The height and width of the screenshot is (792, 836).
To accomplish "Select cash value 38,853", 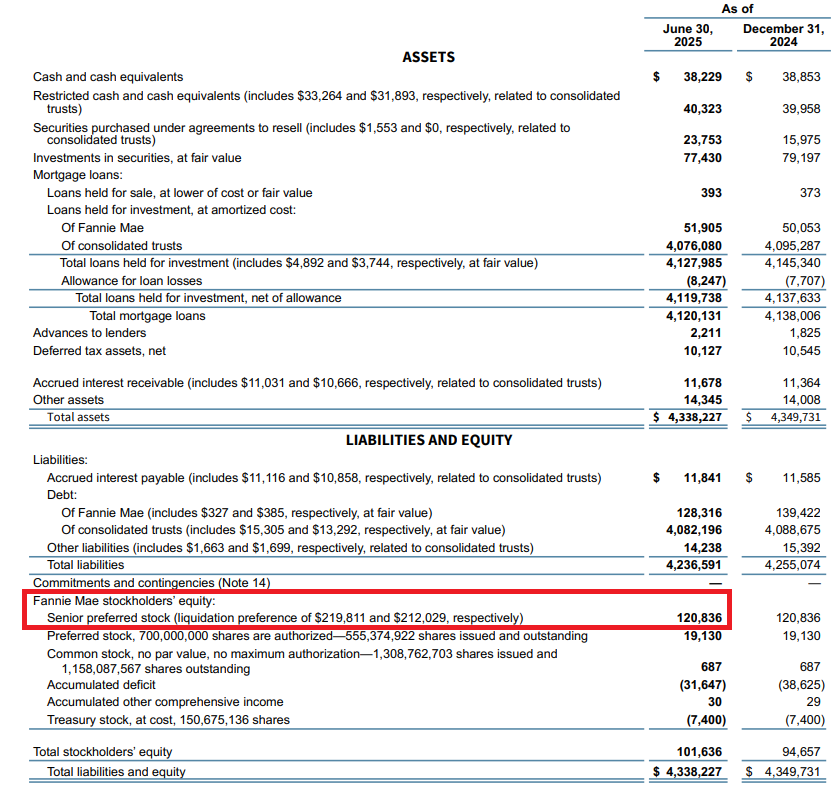I will coord(801,77).
